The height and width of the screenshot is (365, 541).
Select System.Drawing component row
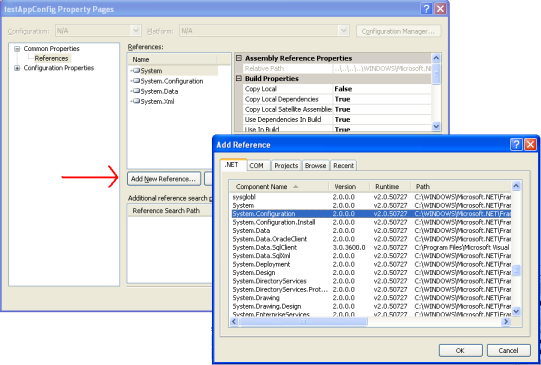pyautogui.click(x=371, y=298)
